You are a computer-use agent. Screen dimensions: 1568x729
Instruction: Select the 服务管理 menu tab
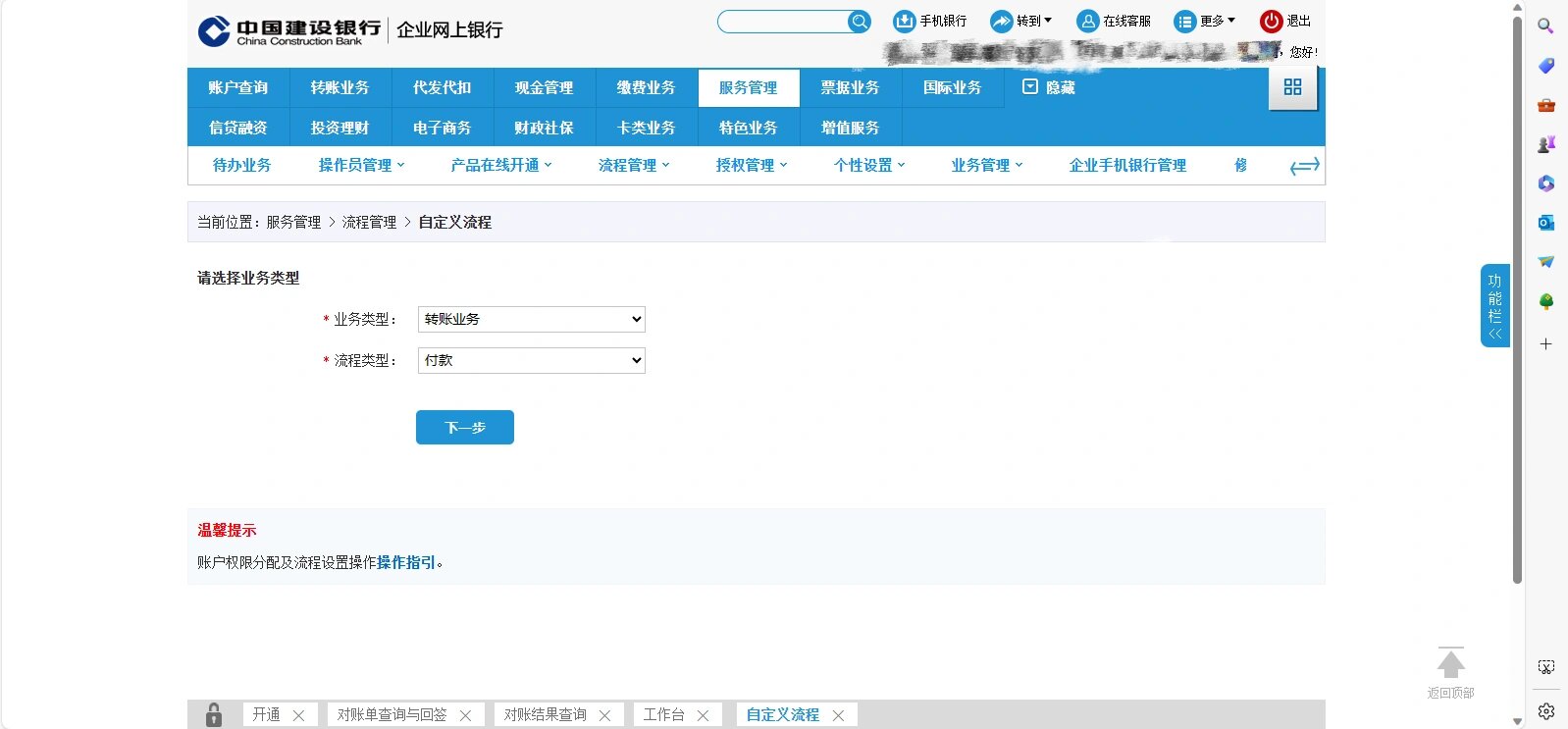click(749, 87)
